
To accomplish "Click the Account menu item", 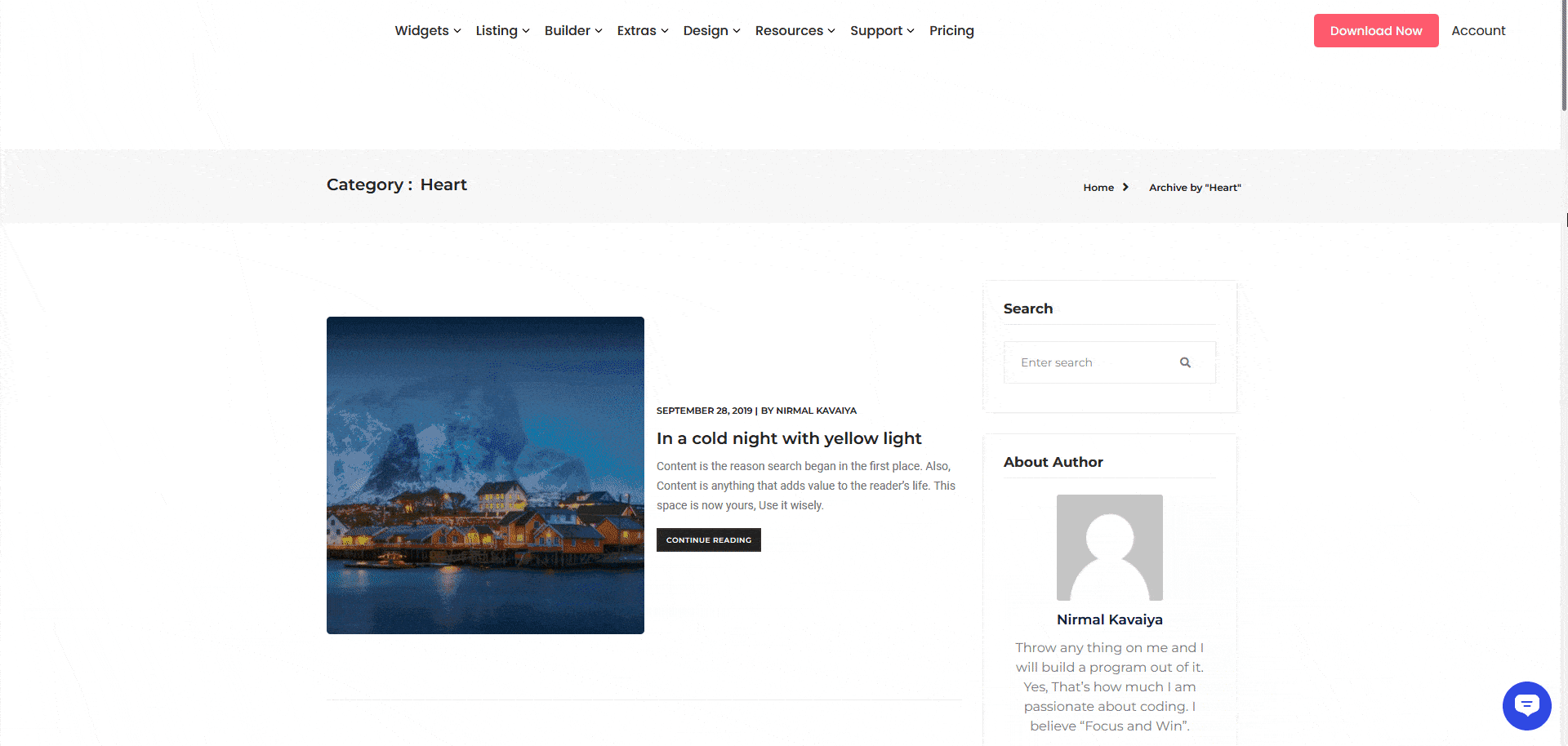I will click(1478, 30).
